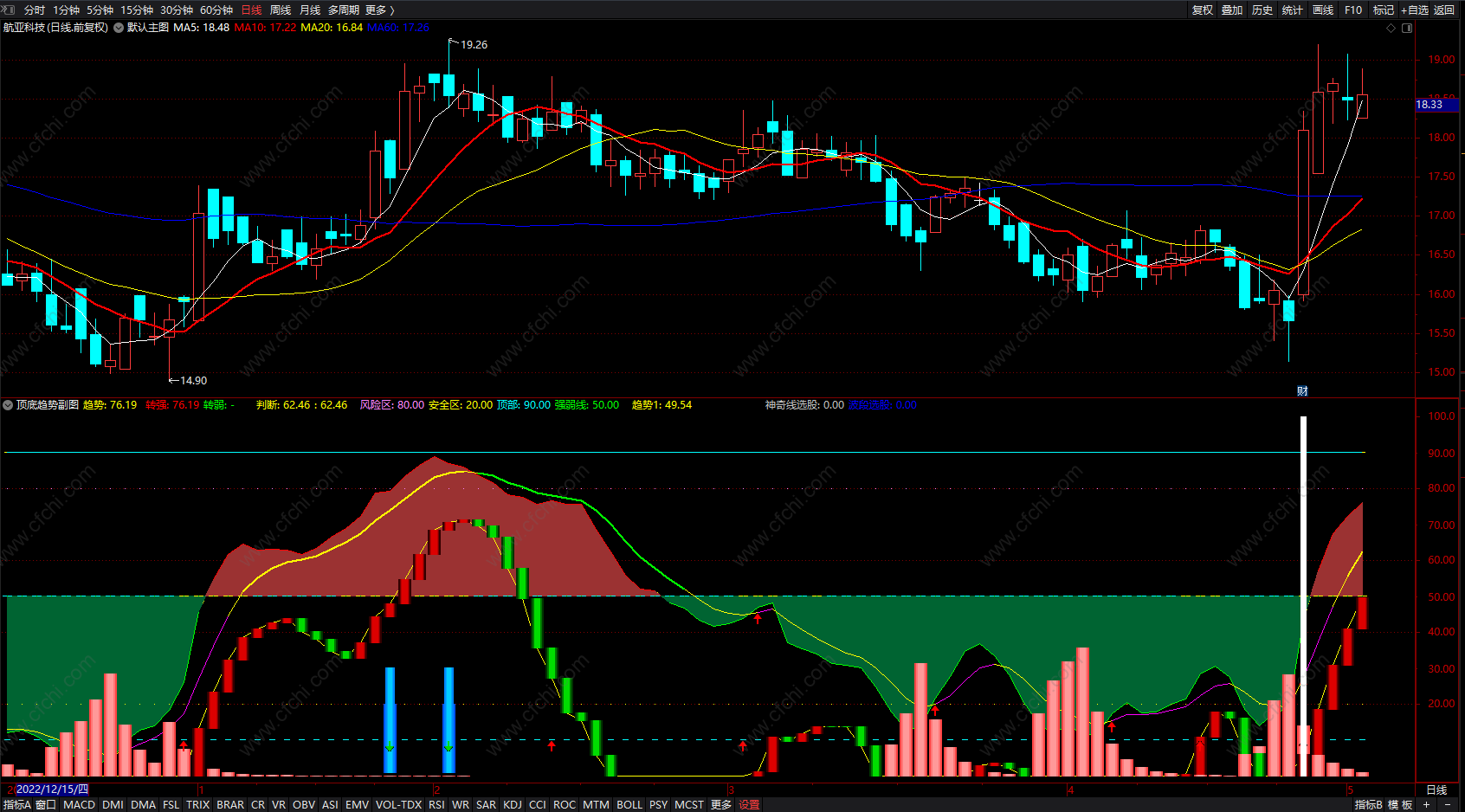Expand 更多 indicators in bottom bar
1465x812 pixels.
tap(721, 805)
